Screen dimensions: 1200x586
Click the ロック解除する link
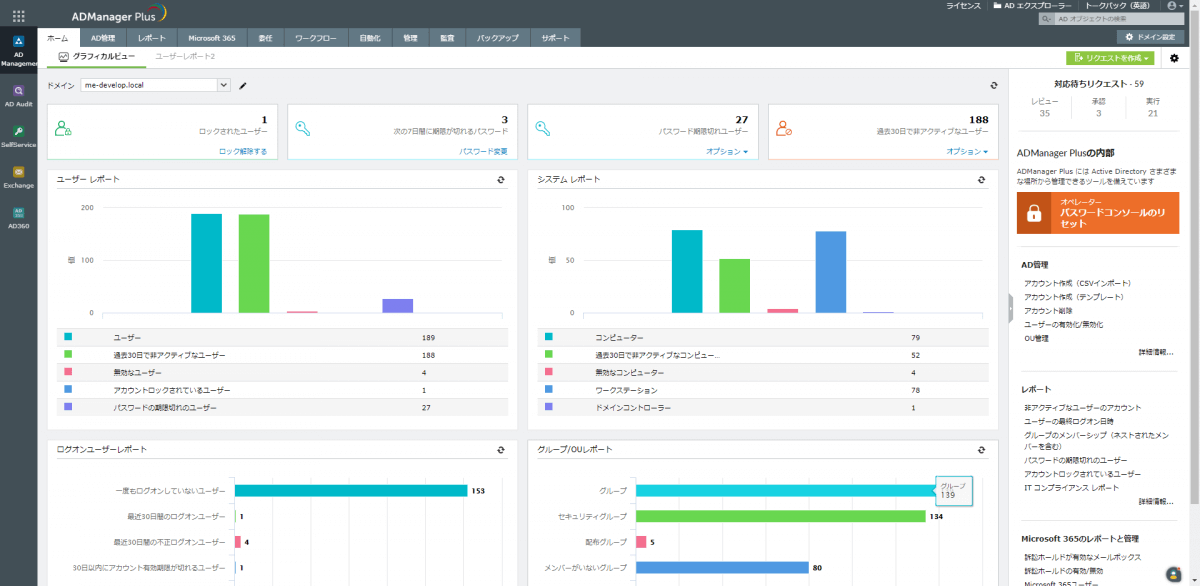click(x=243, y=152)
